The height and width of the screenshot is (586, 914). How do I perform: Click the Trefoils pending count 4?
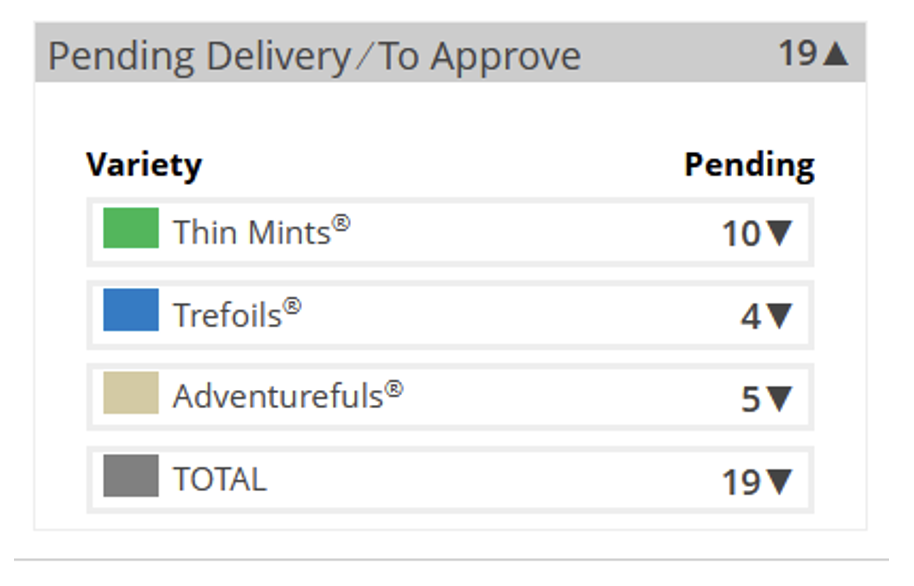751,317
